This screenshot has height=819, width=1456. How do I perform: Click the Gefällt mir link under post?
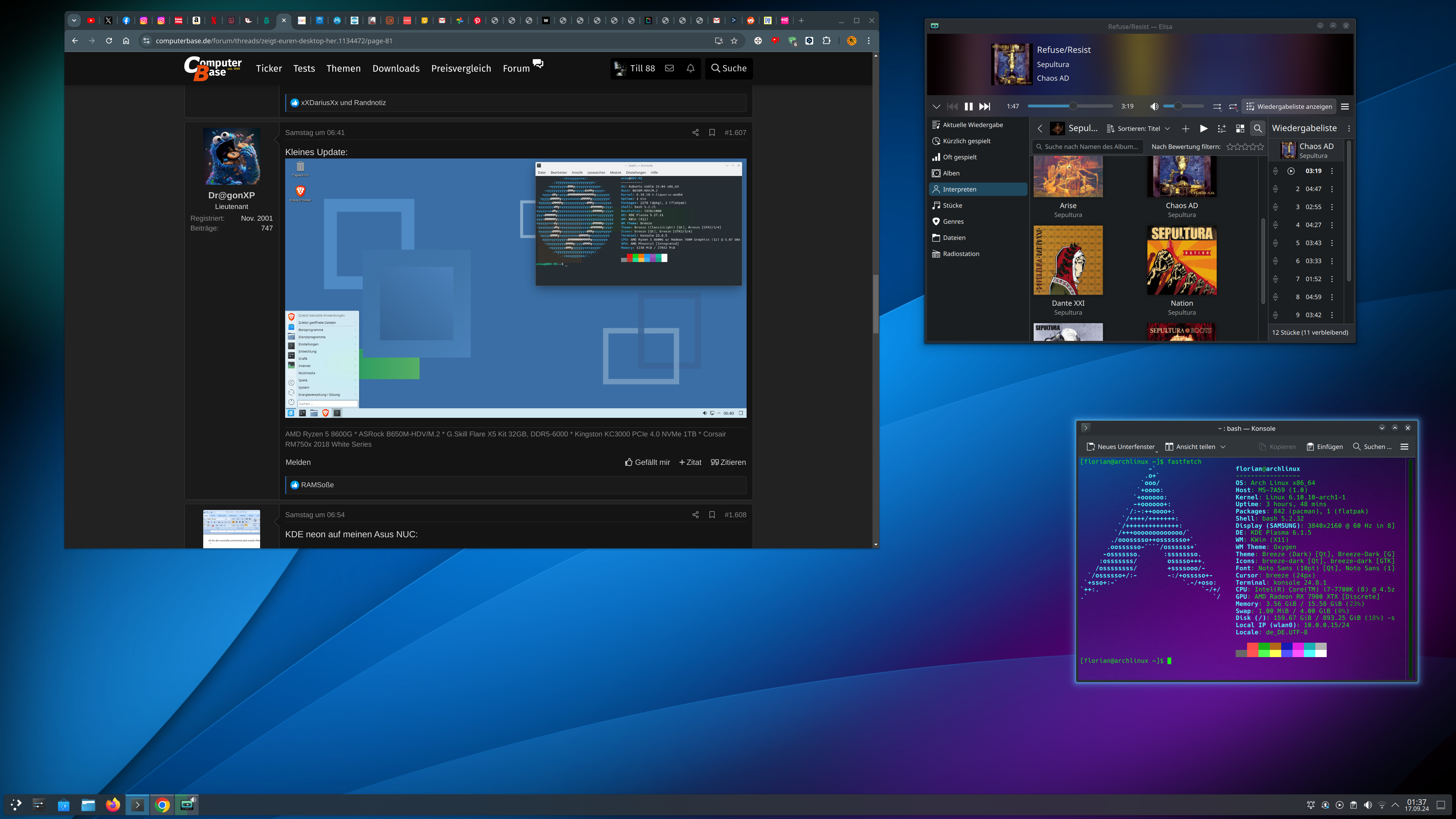point(647,462)
